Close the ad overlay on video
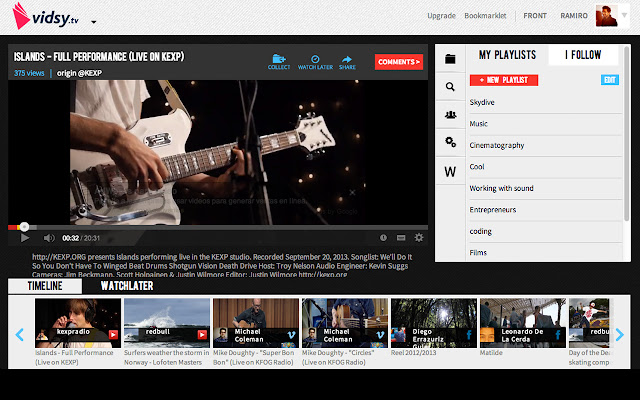 [352, 192]
